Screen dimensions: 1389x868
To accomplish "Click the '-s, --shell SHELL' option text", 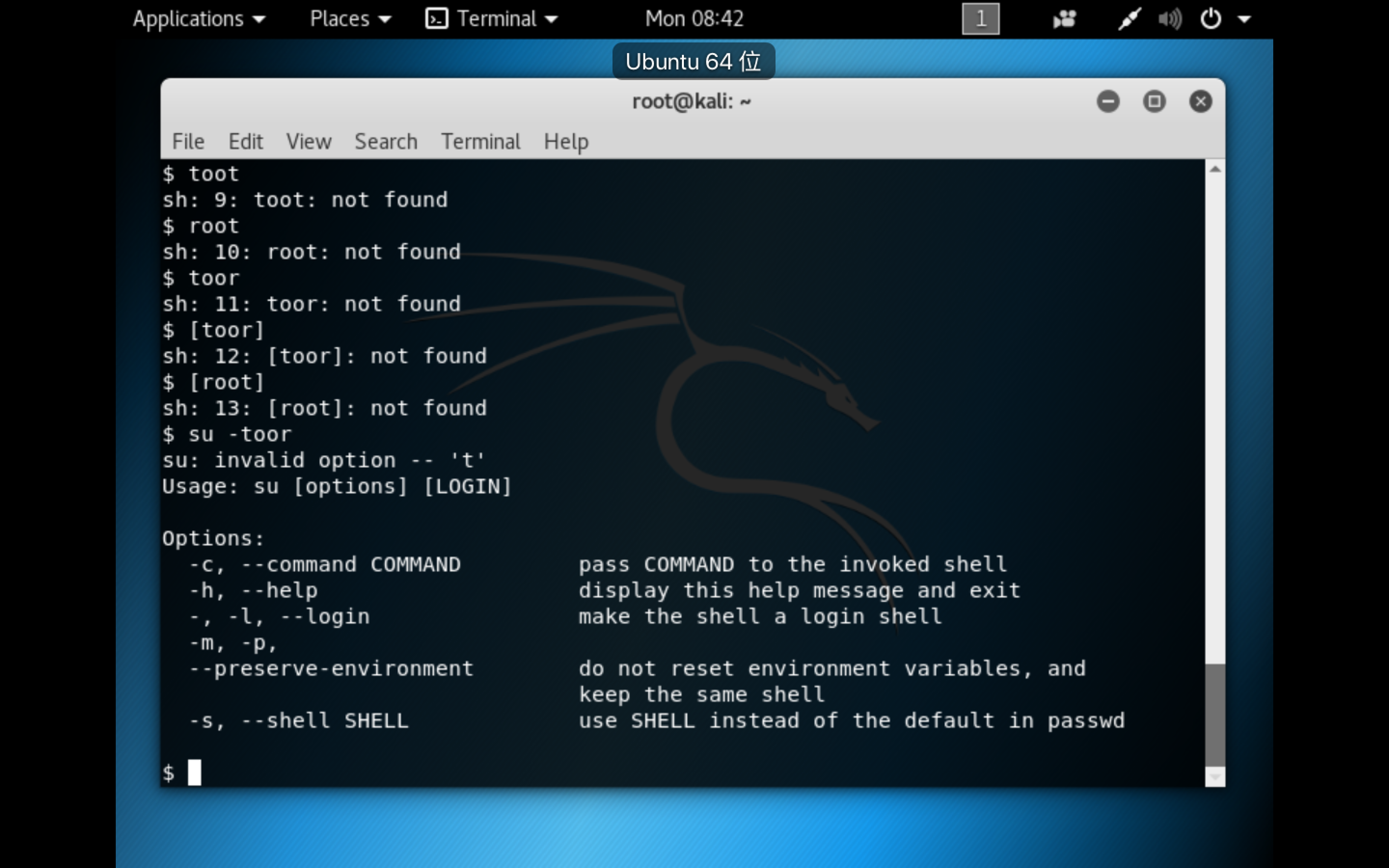I will pos(299,720).
